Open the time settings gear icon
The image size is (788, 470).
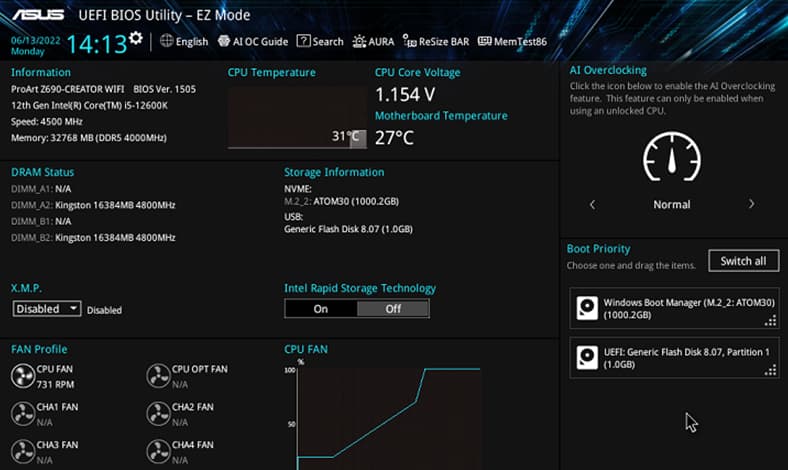point(136,38)
